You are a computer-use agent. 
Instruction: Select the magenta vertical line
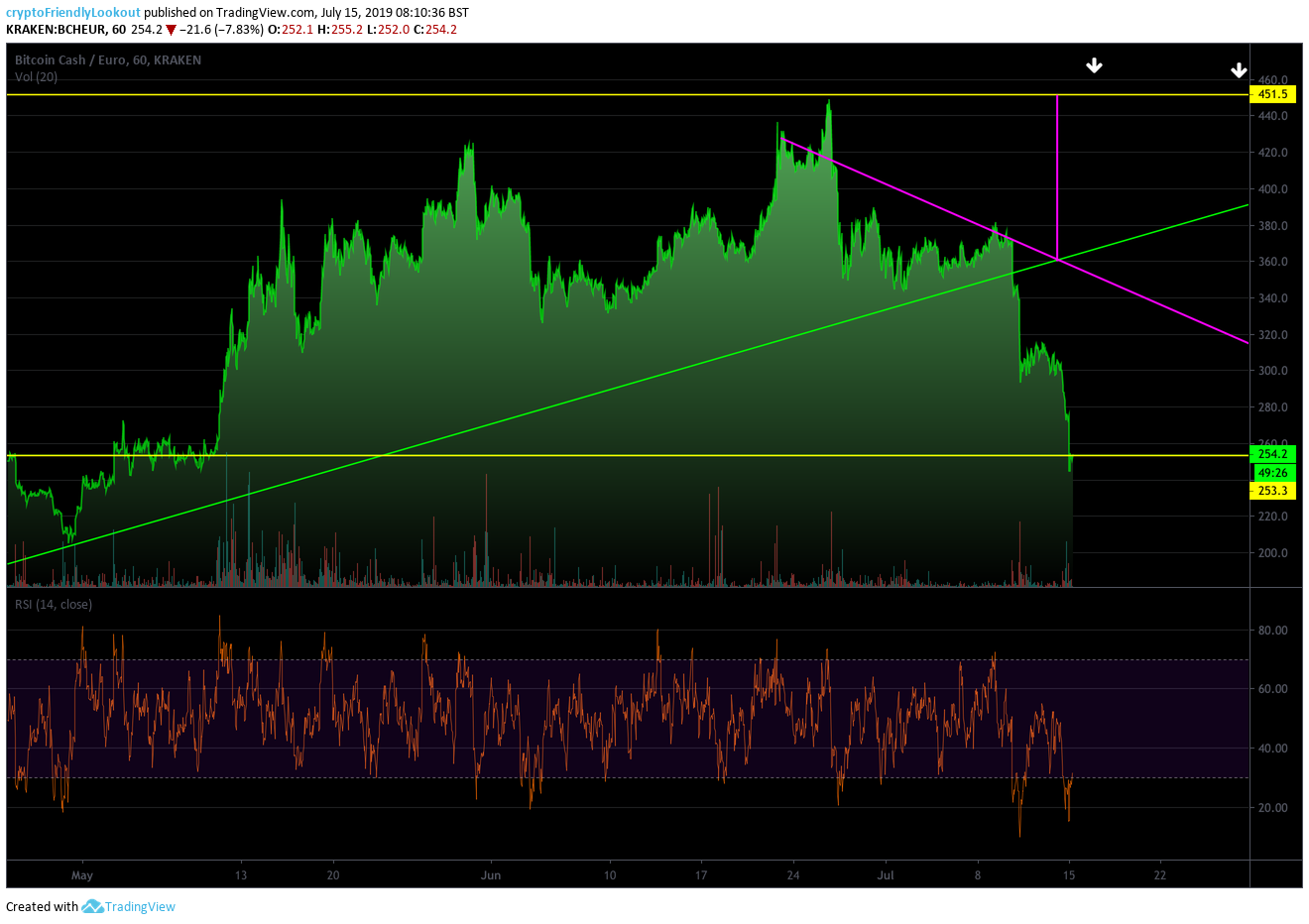(1058, 178)
